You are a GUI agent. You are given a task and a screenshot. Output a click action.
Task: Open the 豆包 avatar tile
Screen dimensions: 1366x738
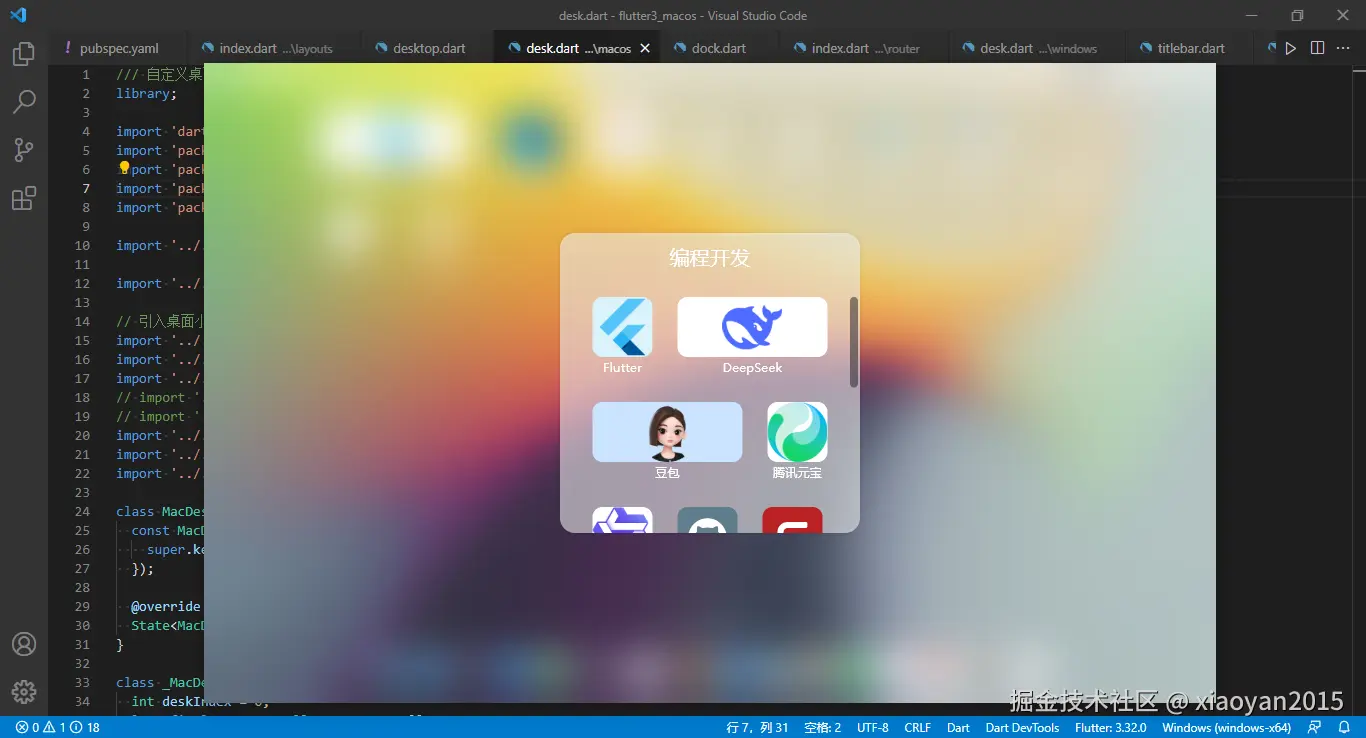667,432
